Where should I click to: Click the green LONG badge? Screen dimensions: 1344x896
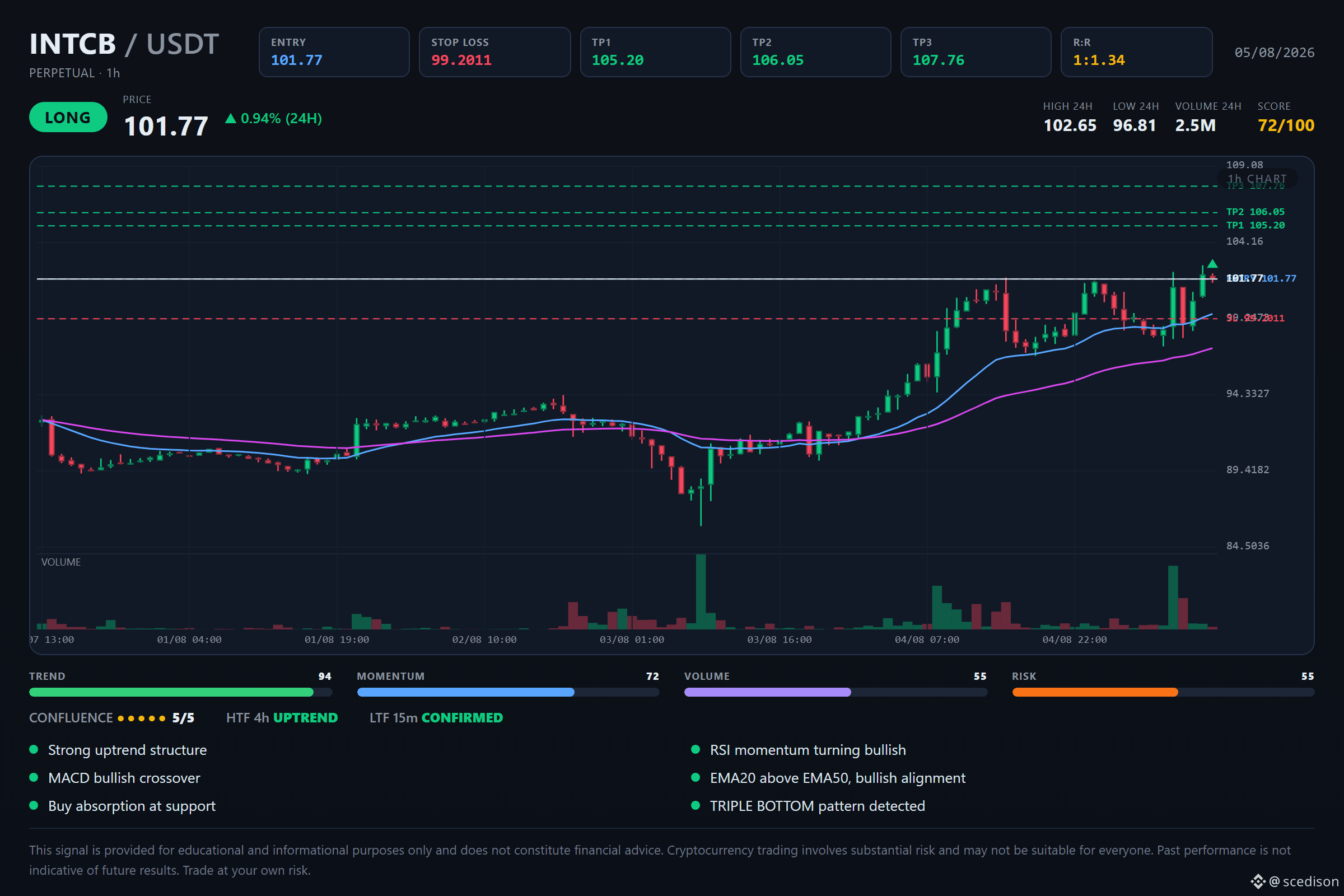pos(68,117)
